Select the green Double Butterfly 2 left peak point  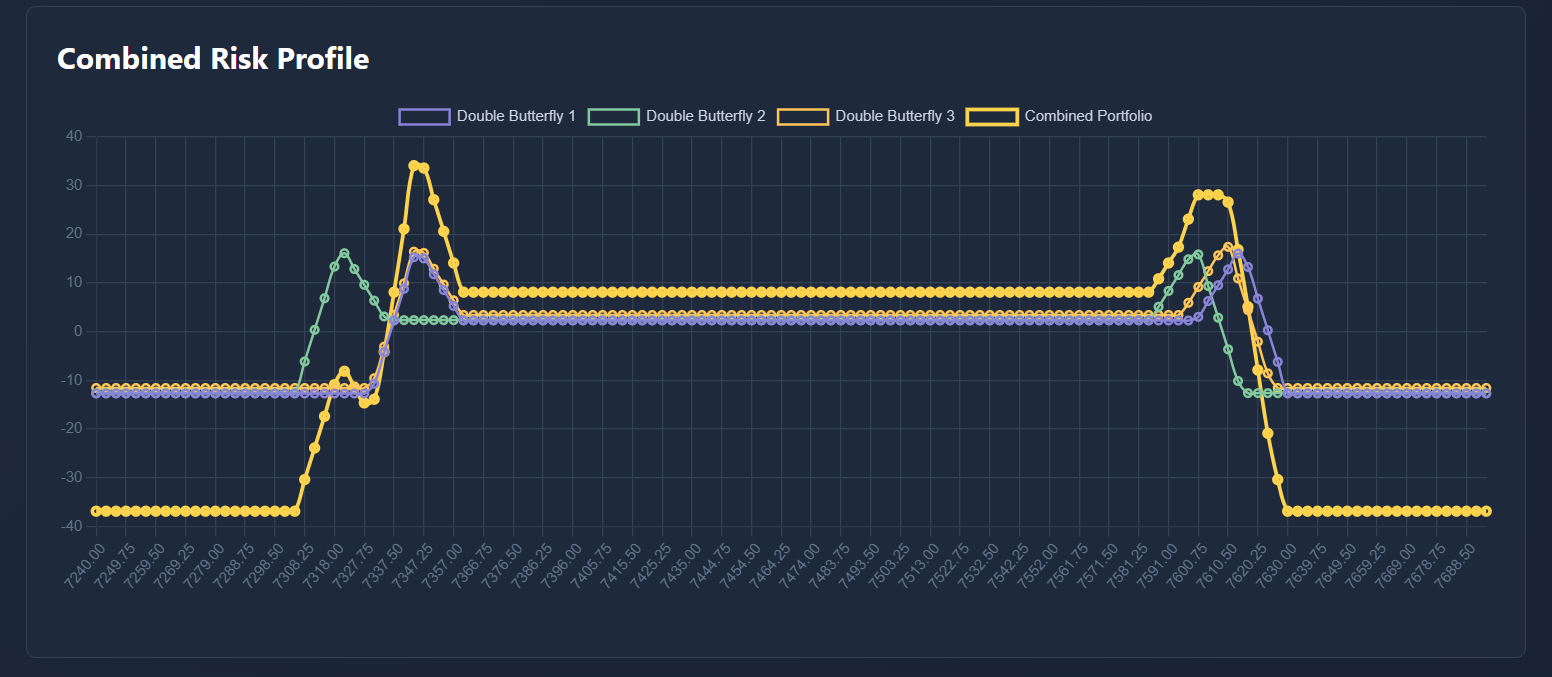[x=344, y=254]
